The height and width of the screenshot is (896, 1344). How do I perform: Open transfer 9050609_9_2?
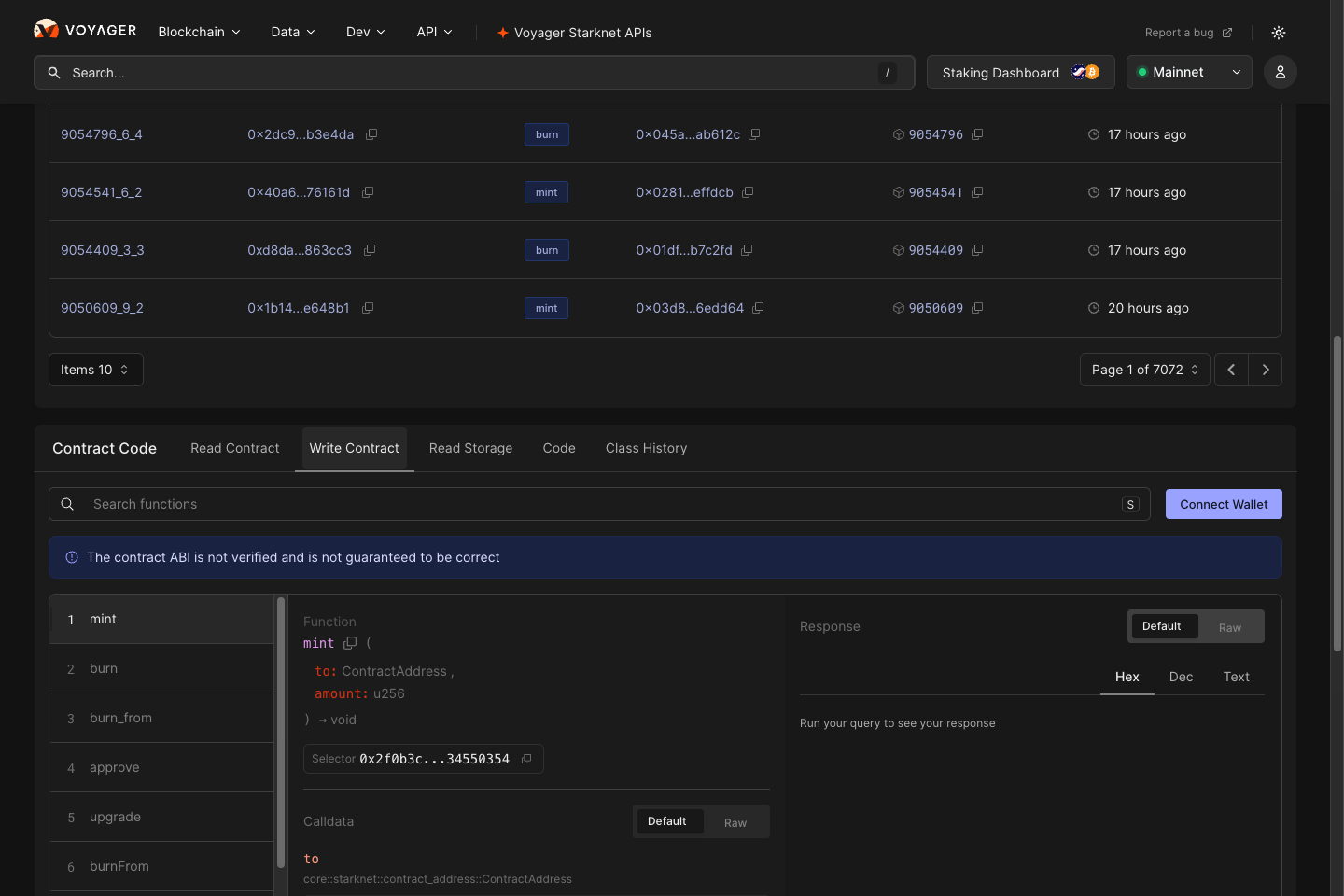102,308
